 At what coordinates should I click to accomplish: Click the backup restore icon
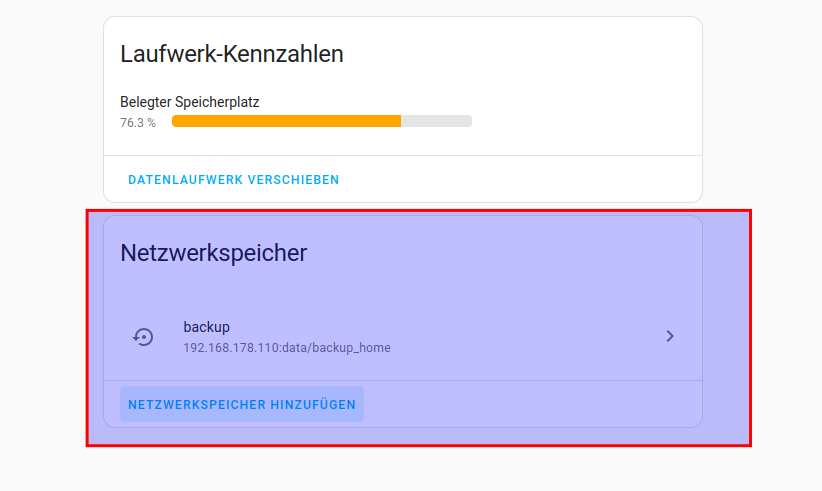click(143, 337)
